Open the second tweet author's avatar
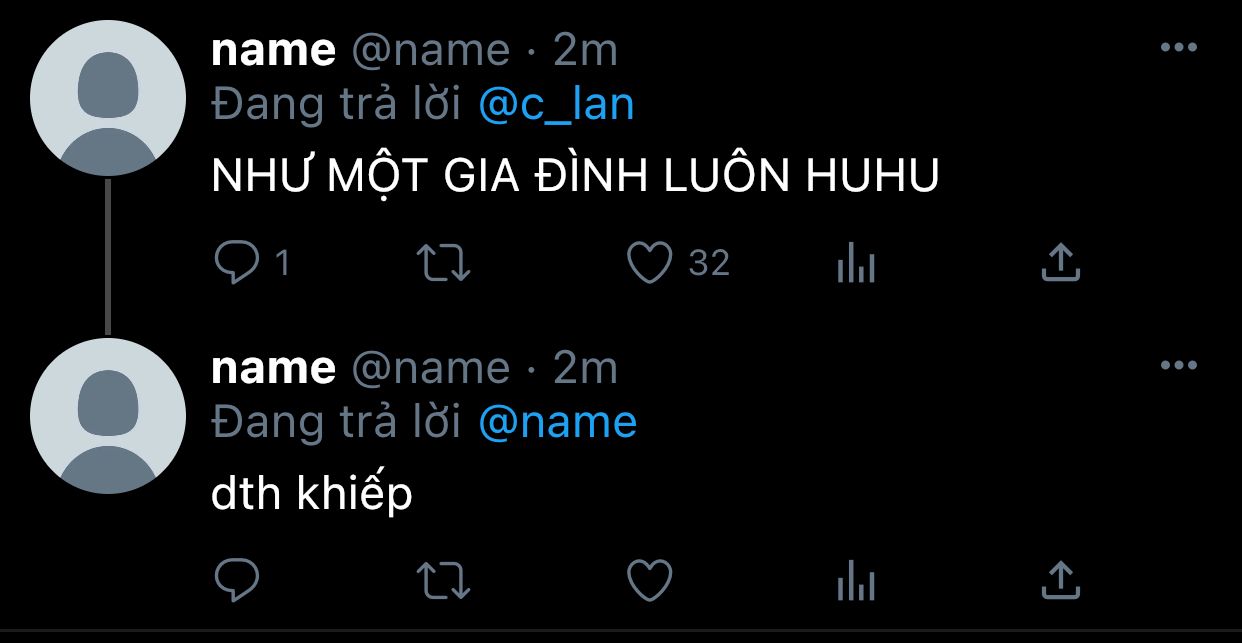 [x=108, y=416]
